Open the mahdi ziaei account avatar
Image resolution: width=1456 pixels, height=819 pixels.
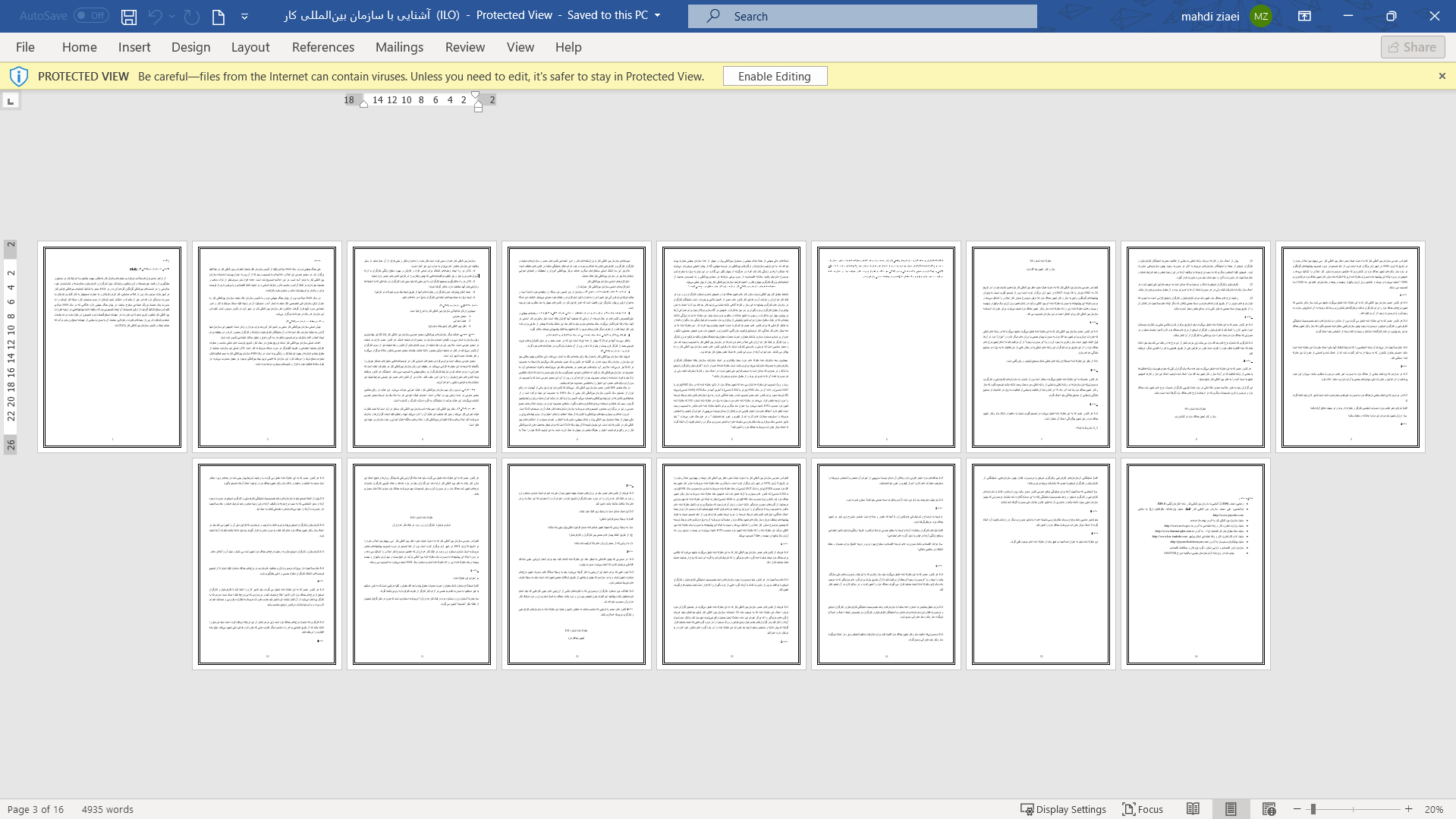[1261, 16]
